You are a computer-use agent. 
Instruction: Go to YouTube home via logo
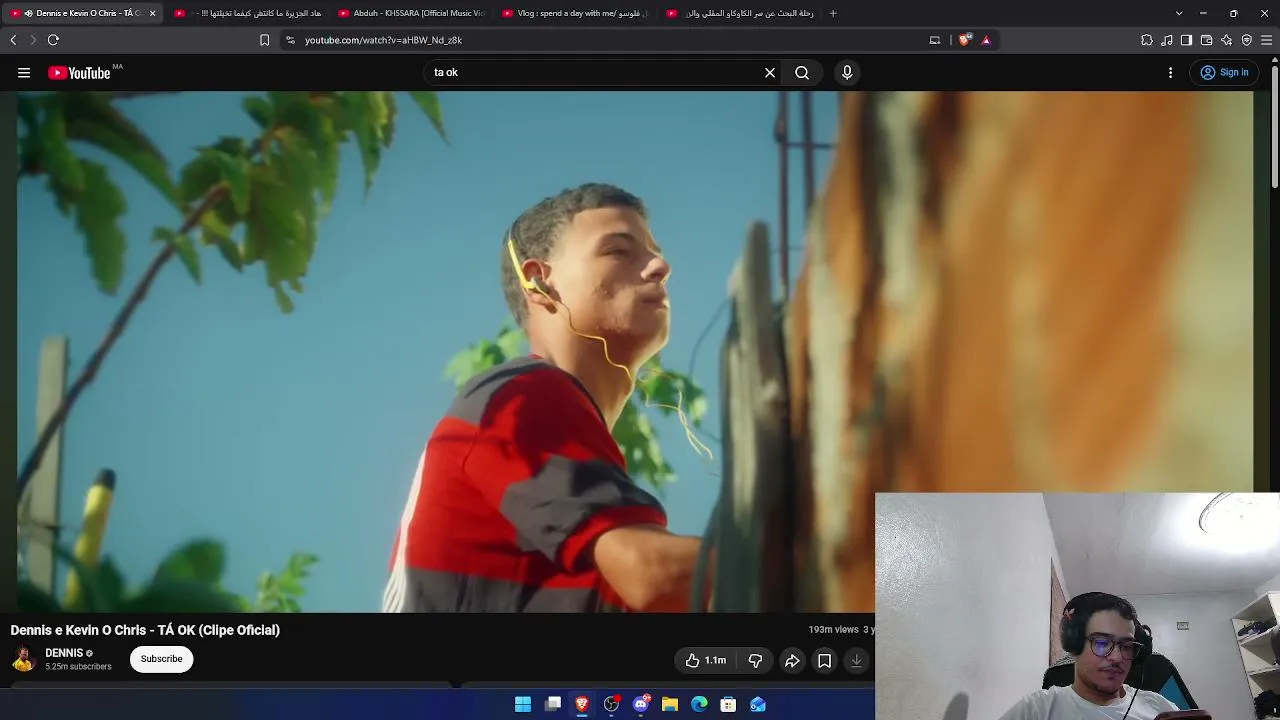tap(79, 72)
